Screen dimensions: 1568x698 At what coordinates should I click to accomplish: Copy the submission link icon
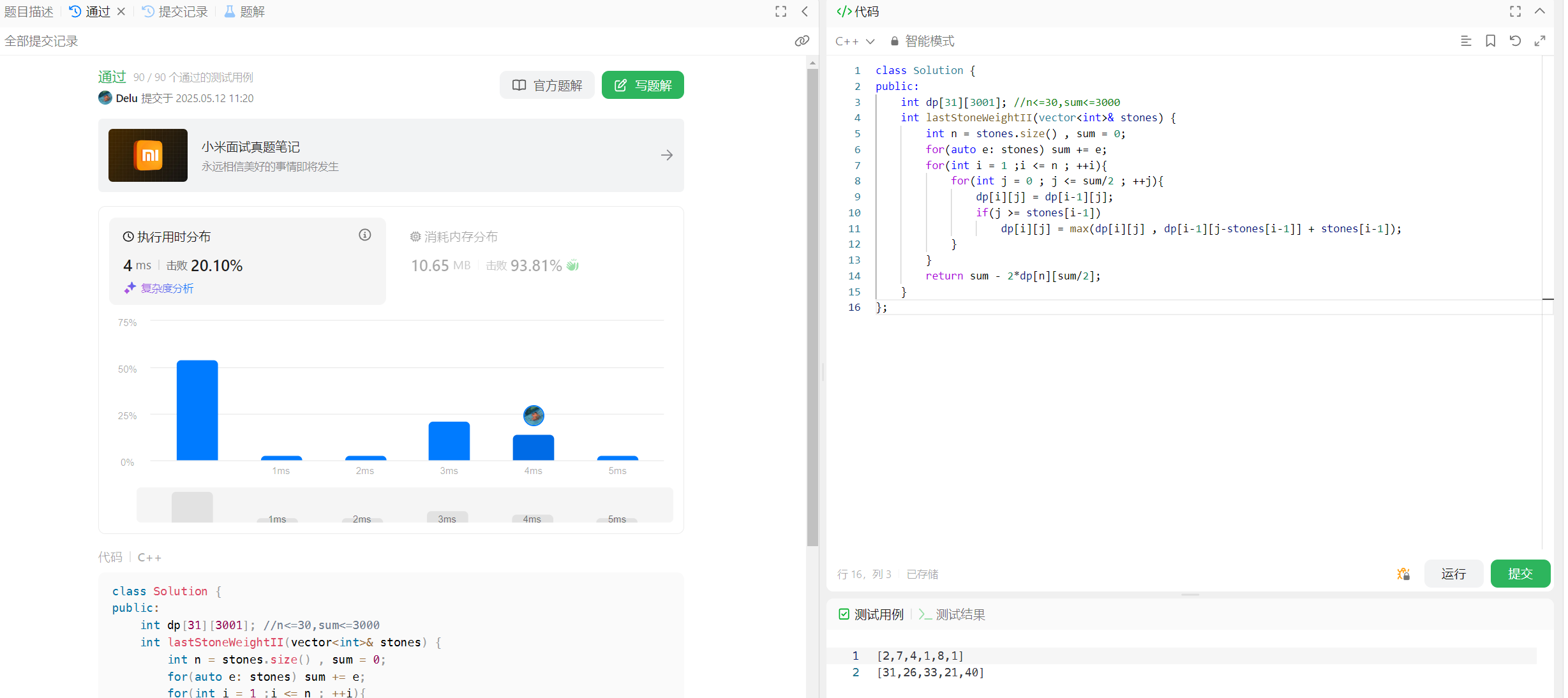pos(802,41)
